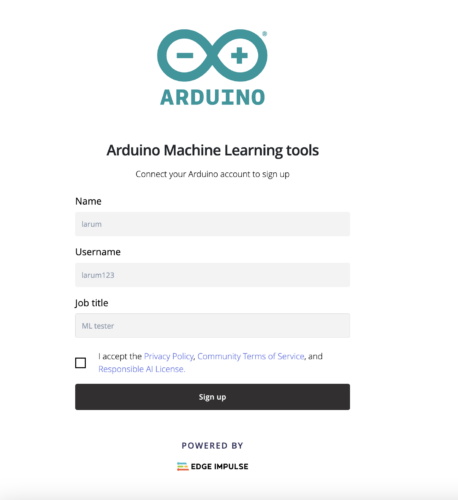Open the Community Terms of Service link
The image size is (458, 500).
click(x=251, y=356)
